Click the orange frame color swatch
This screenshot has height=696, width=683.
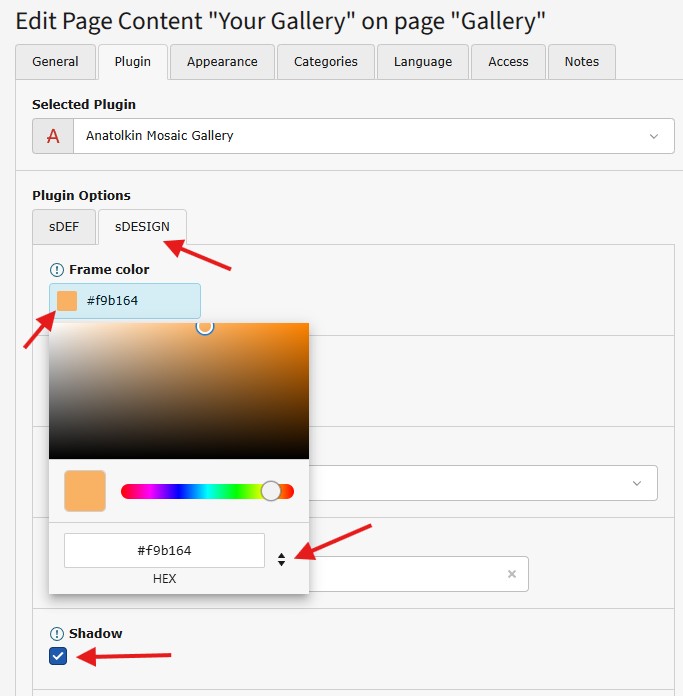point(67,301)
